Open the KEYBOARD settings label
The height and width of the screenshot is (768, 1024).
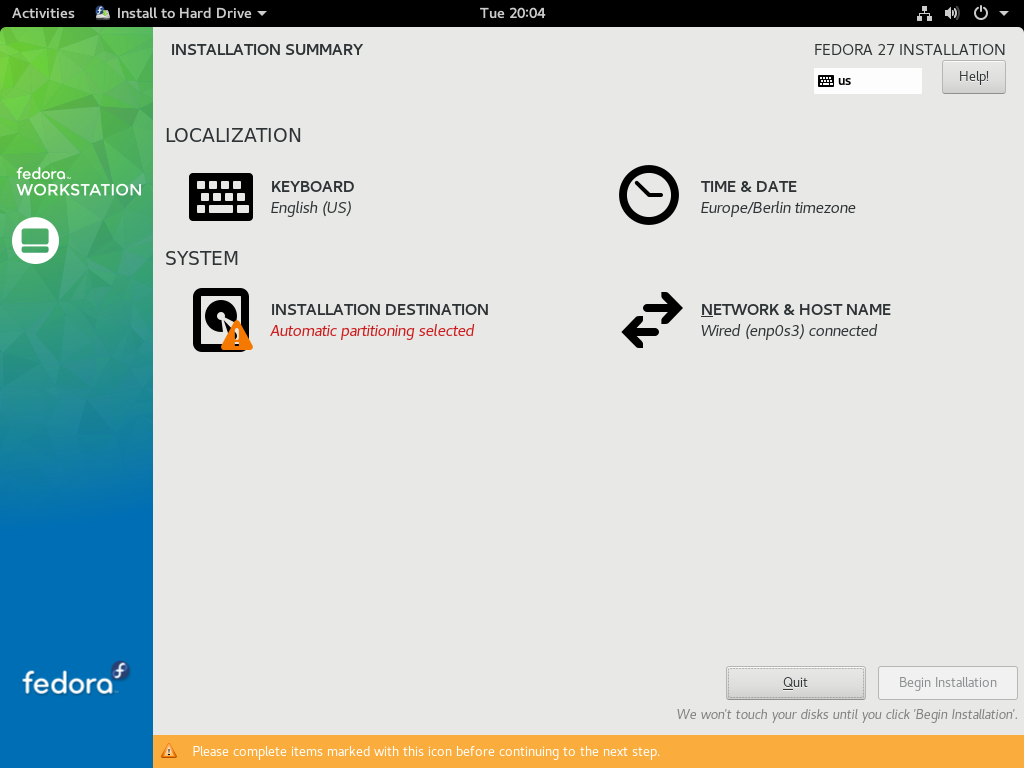[x=312, y=187]
